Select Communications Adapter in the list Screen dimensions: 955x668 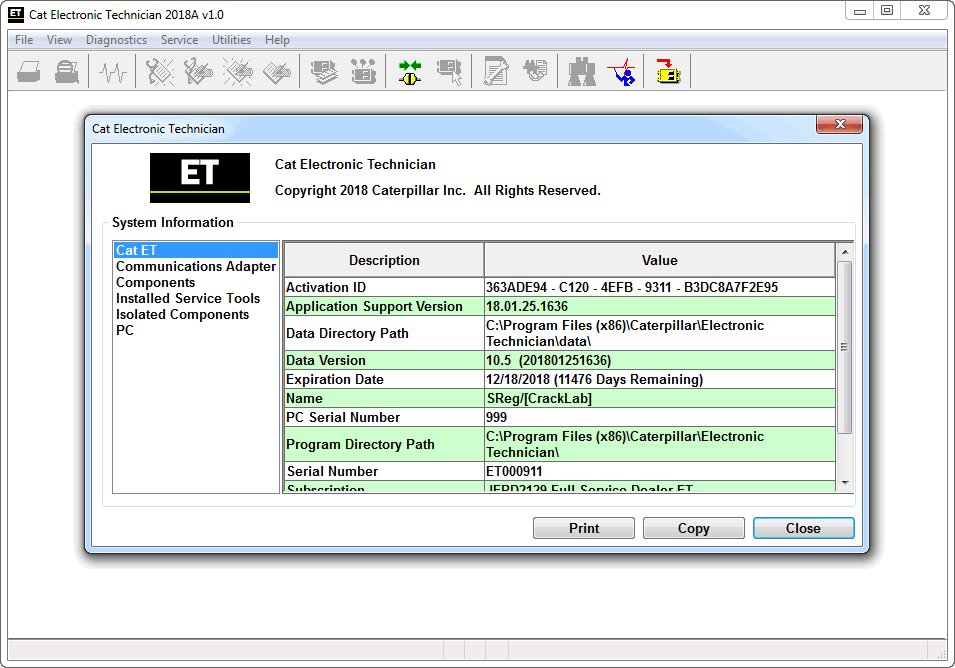pyautogui.click(x=196, y=266)
